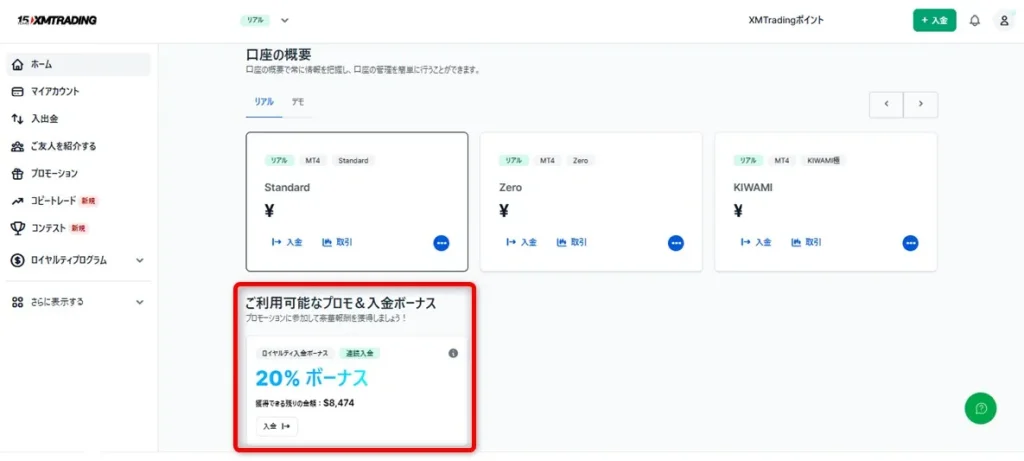The height and width of the screenshot is (461, 1024).
Task: Click the XMTrading logo
Action: 57,20
